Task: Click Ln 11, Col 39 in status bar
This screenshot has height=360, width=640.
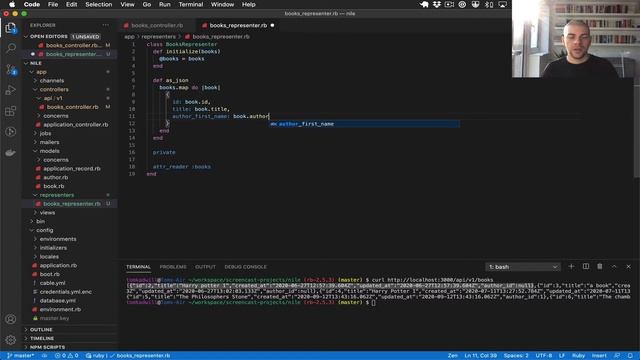Action: (x=480, y=356)
